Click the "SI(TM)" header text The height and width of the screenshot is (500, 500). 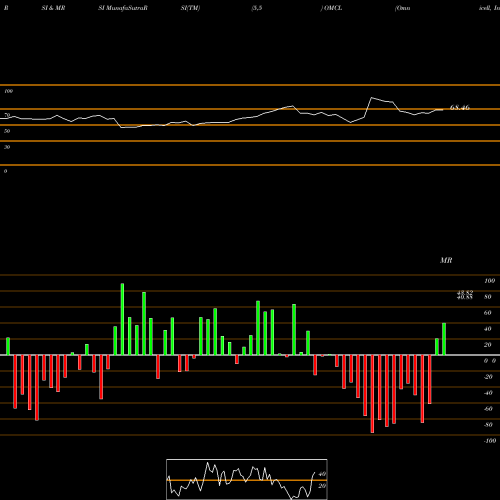190,8
